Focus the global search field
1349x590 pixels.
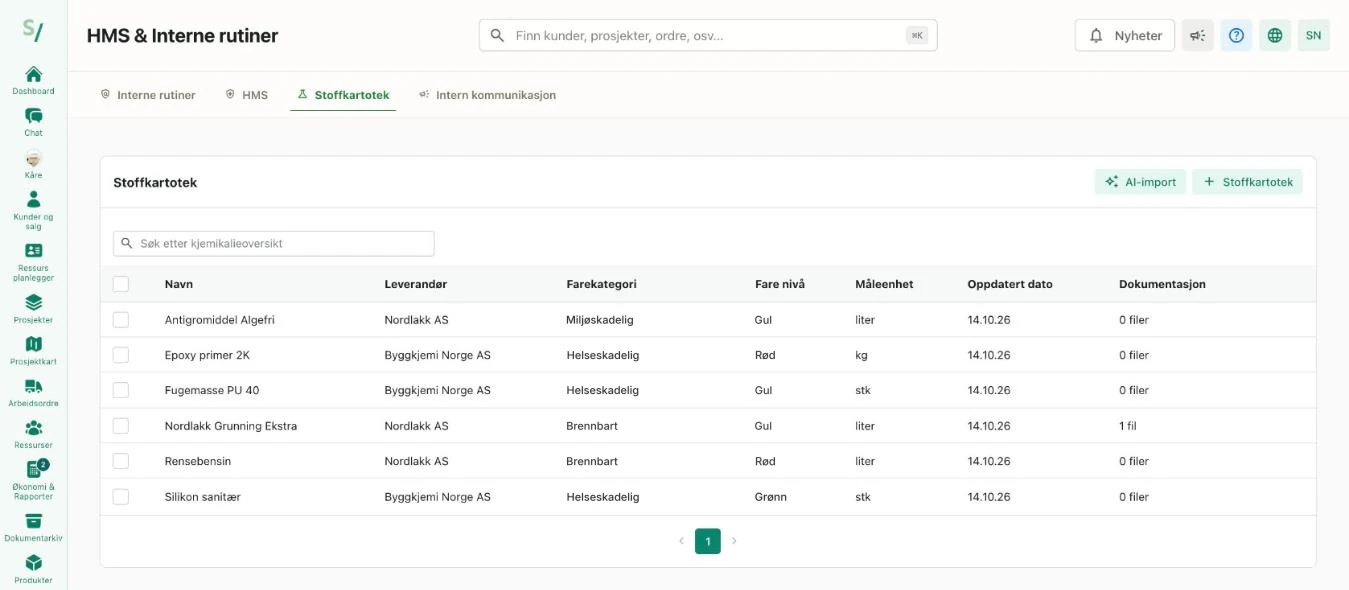click(708, 35)
